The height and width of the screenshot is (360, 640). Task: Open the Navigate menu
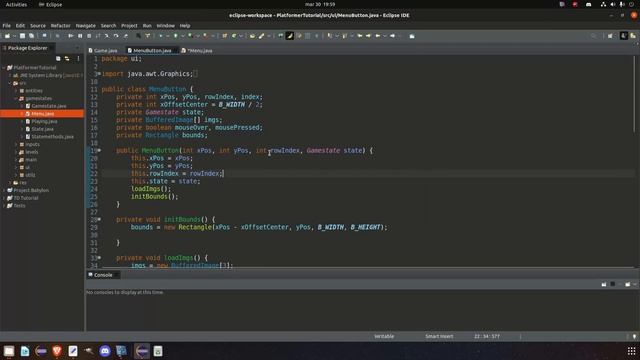[x=85, y=25]
